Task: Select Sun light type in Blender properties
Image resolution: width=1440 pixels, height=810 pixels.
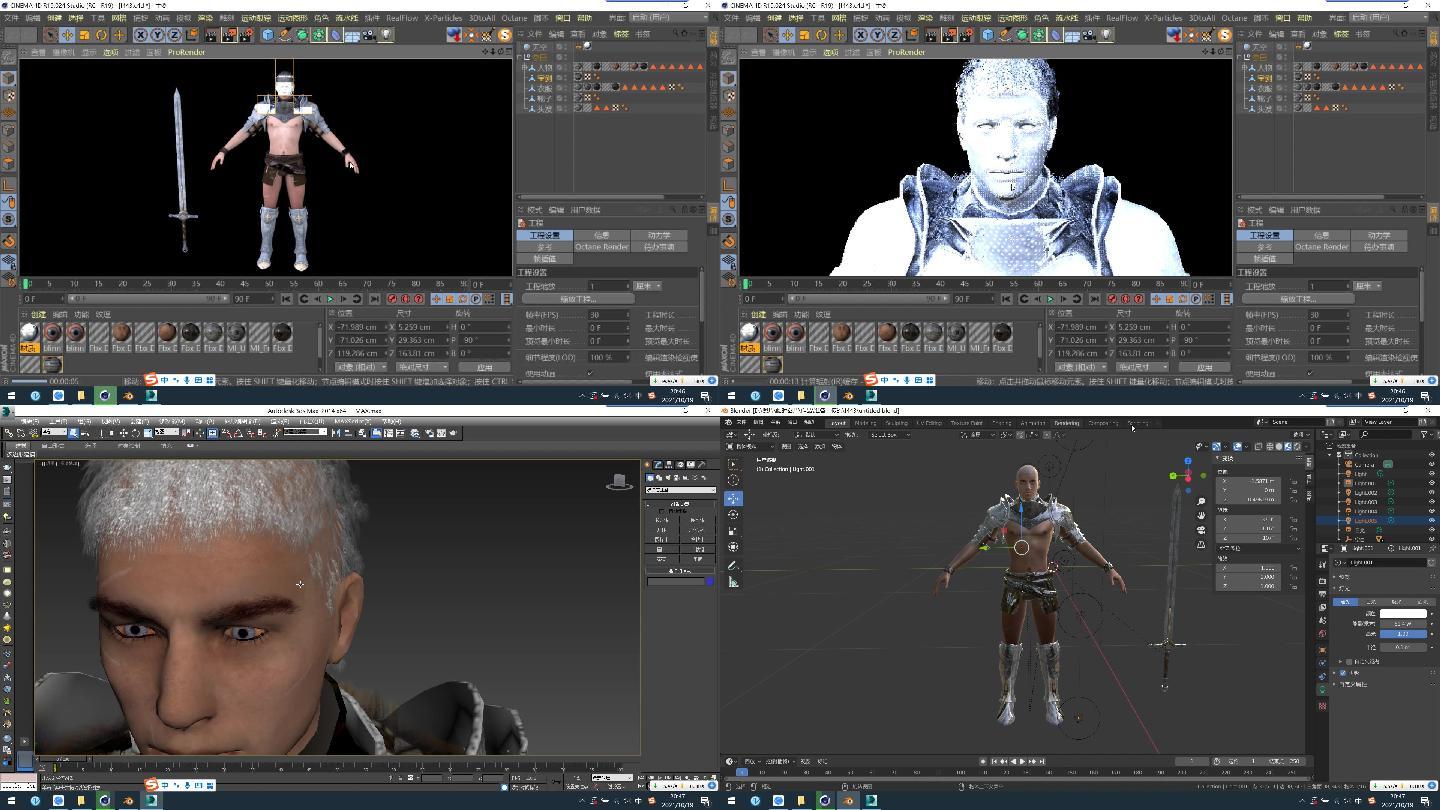Action: pyautogui.click(x=1372, y=602)
